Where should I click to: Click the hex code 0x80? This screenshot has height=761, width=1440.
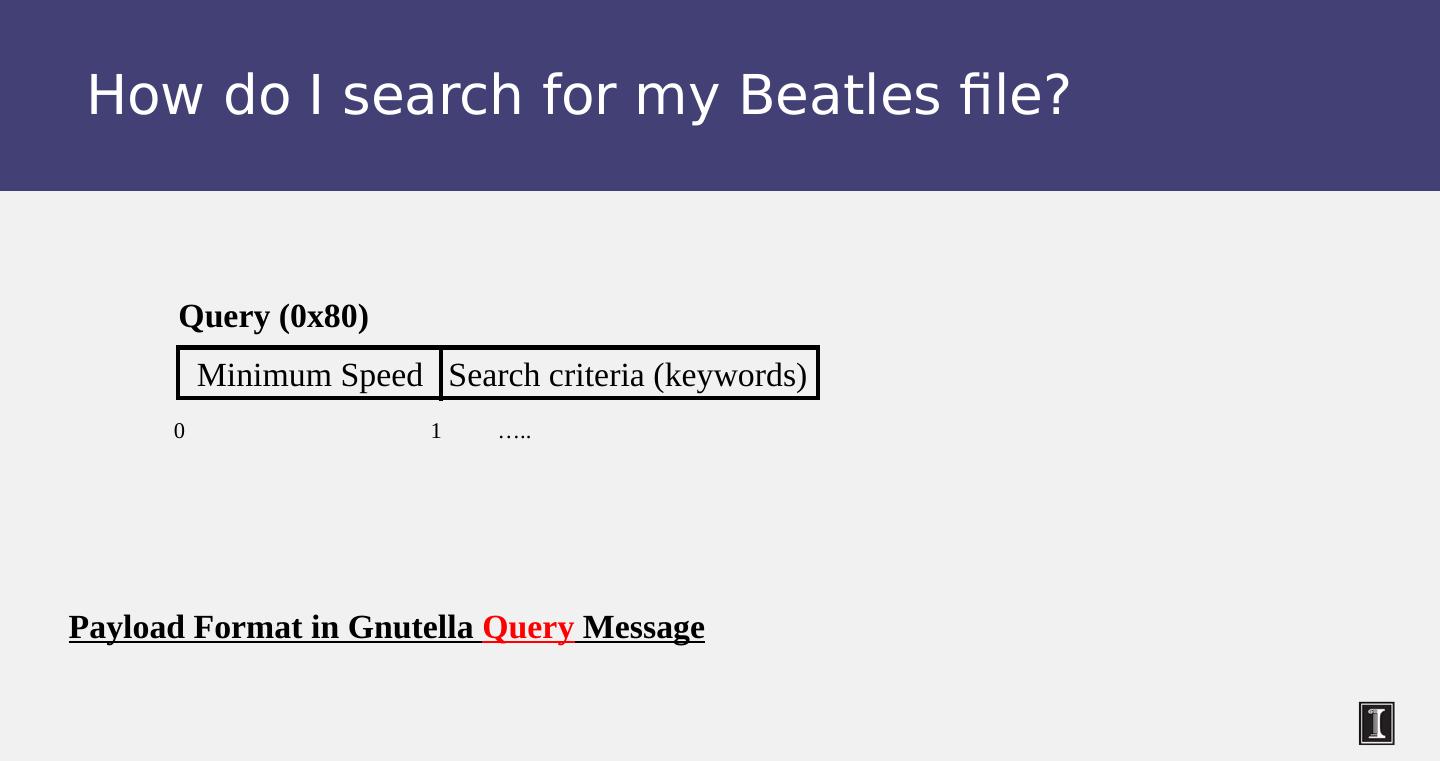(x=323, y=317)
